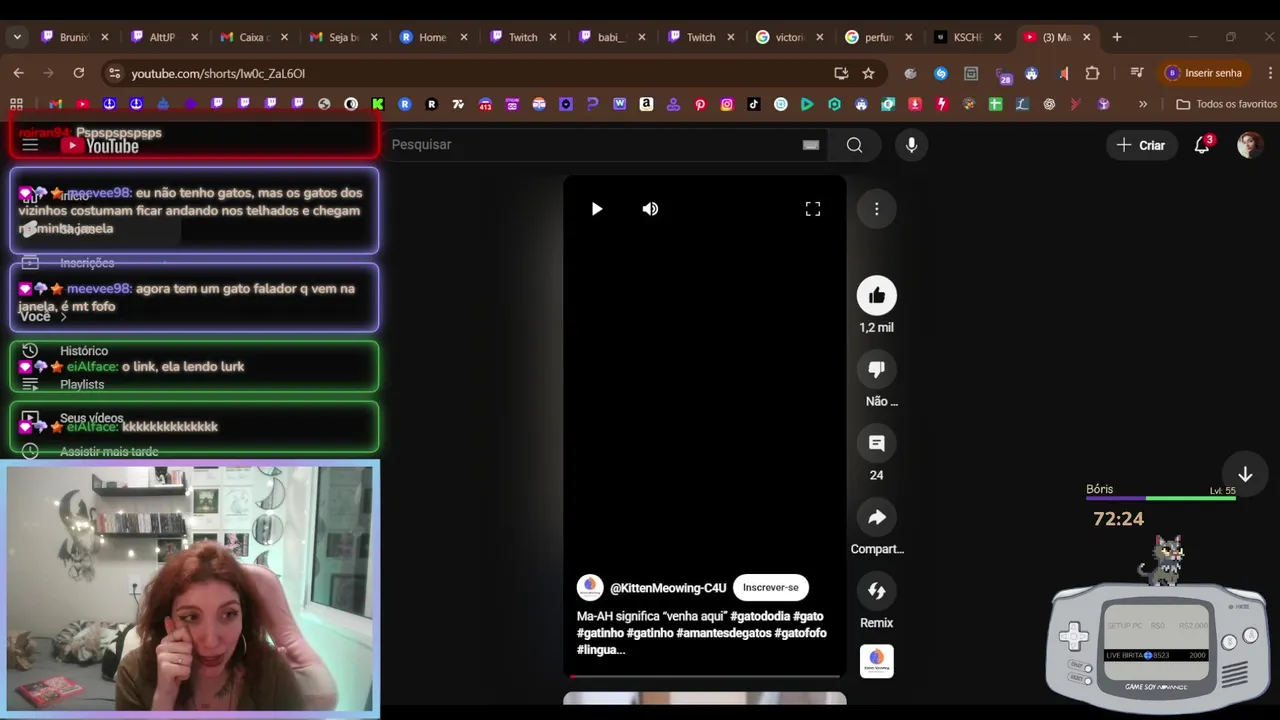1280x720 pixels.
Task: Open the Criar menu
Action: tap(1141, 145)
